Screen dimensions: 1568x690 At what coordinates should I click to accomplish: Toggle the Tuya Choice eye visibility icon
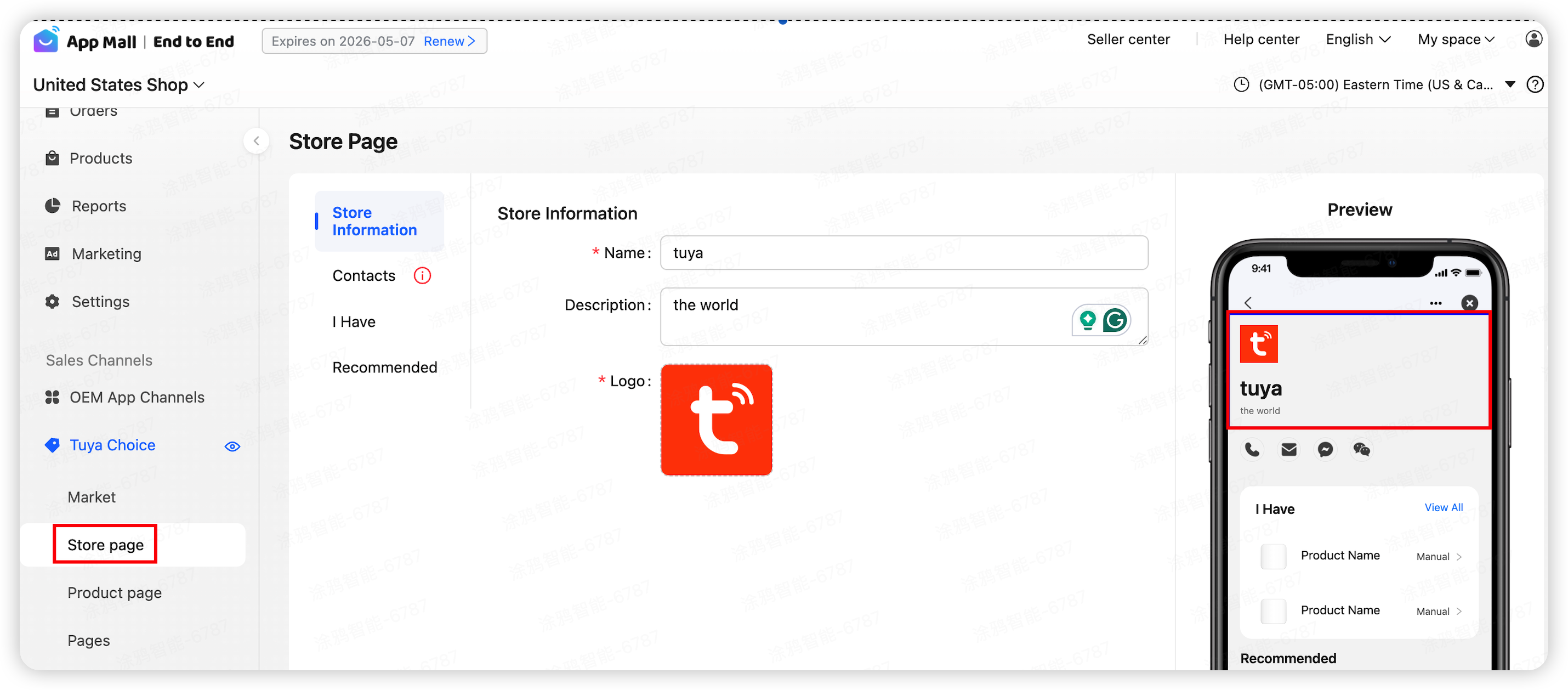(232, 446)
